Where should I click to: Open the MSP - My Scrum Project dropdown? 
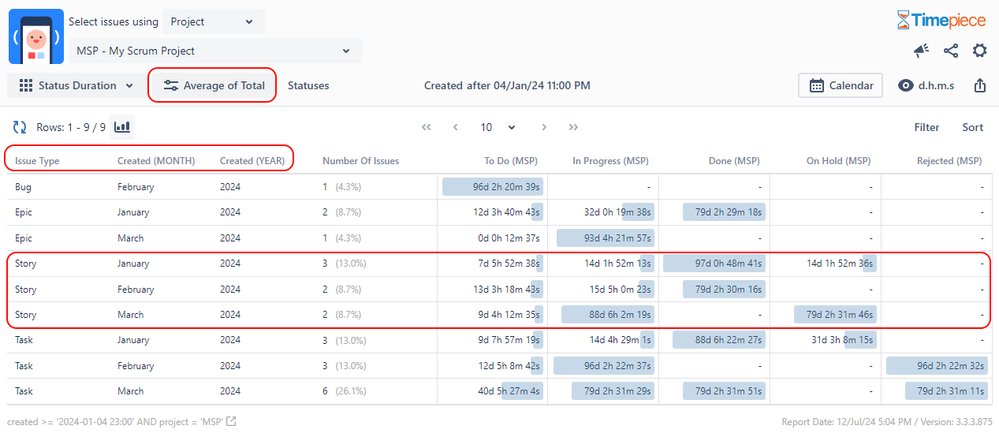(x=215, y=51)
